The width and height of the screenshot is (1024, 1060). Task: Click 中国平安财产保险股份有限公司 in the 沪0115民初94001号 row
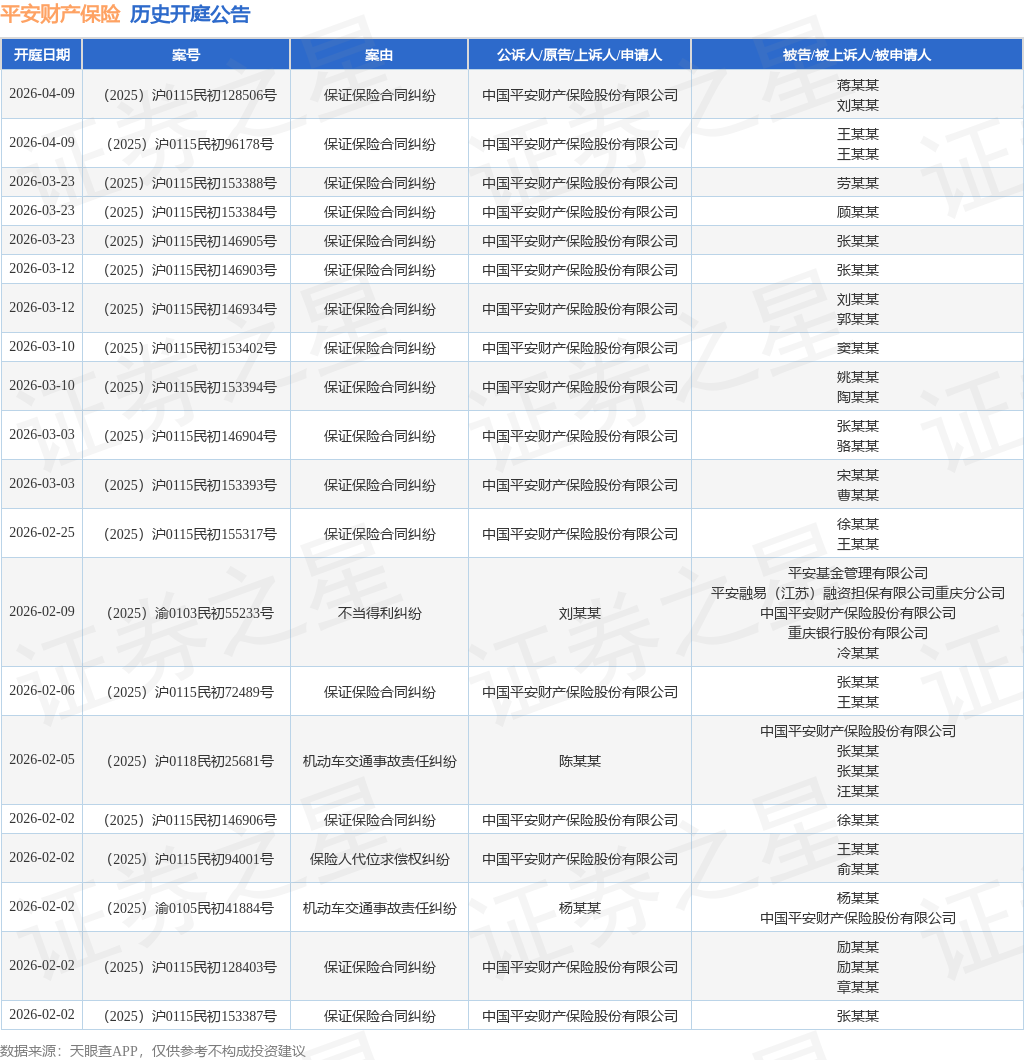click(579, 859)
